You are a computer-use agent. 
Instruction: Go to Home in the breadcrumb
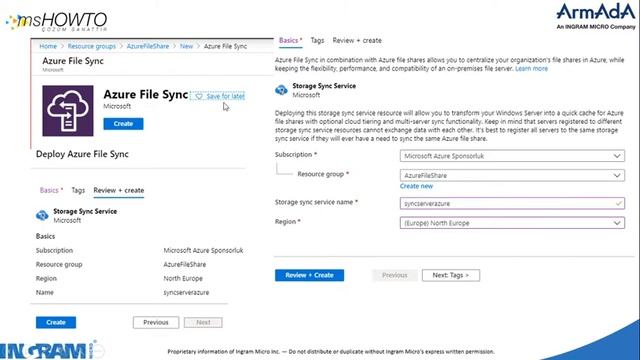pos(48,46)
